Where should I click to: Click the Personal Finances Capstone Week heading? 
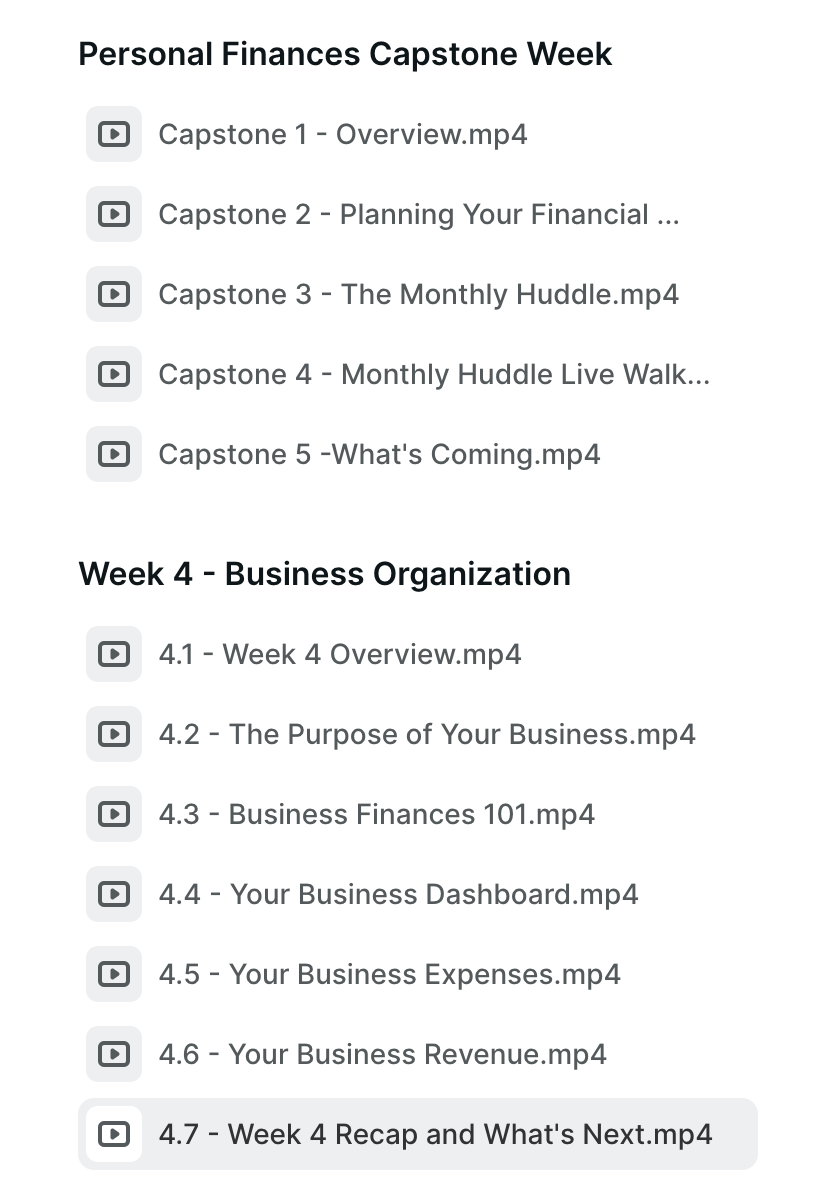tap(345, 54)
